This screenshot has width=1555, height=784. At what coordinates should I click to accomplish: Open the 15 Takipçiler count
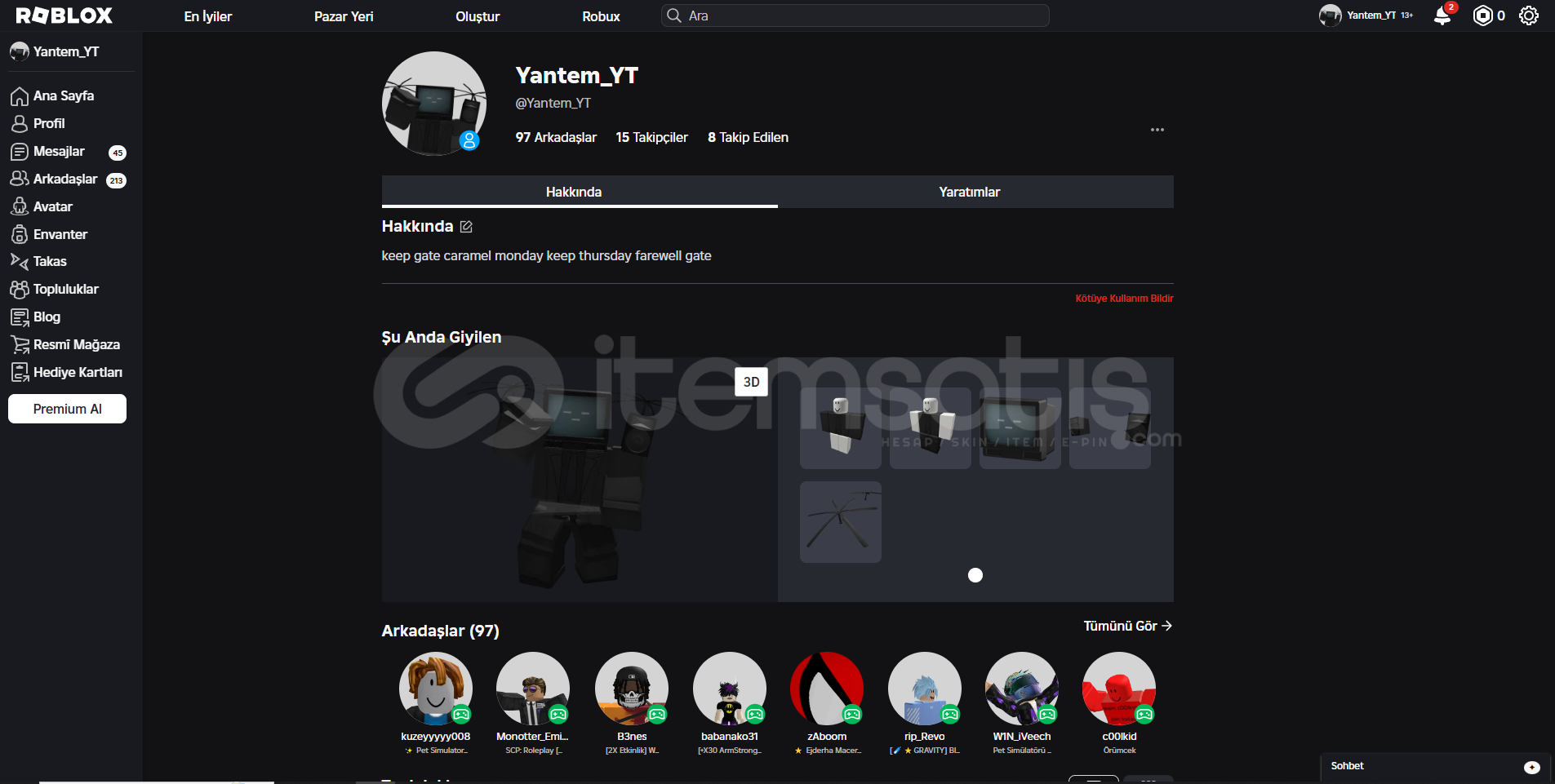tap(651, 137)
